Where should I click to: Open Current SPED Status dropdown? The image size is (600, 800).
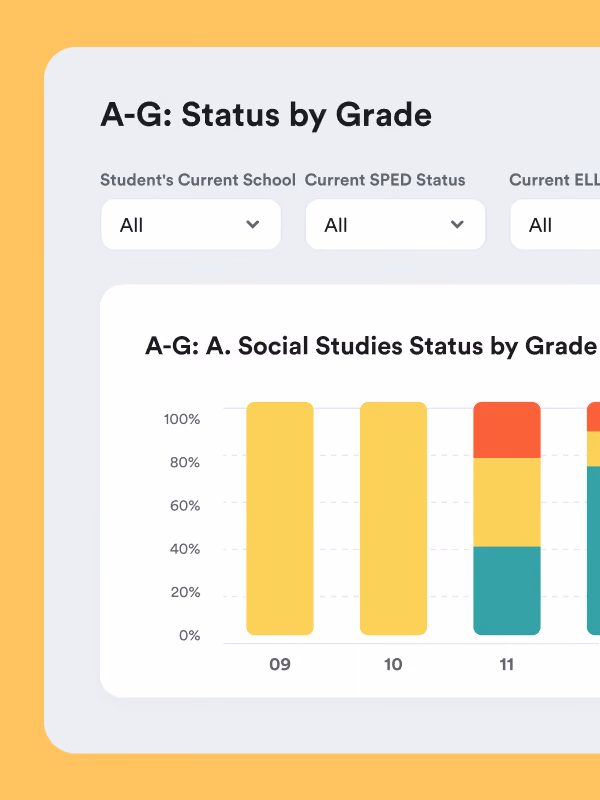click(395, 224)
